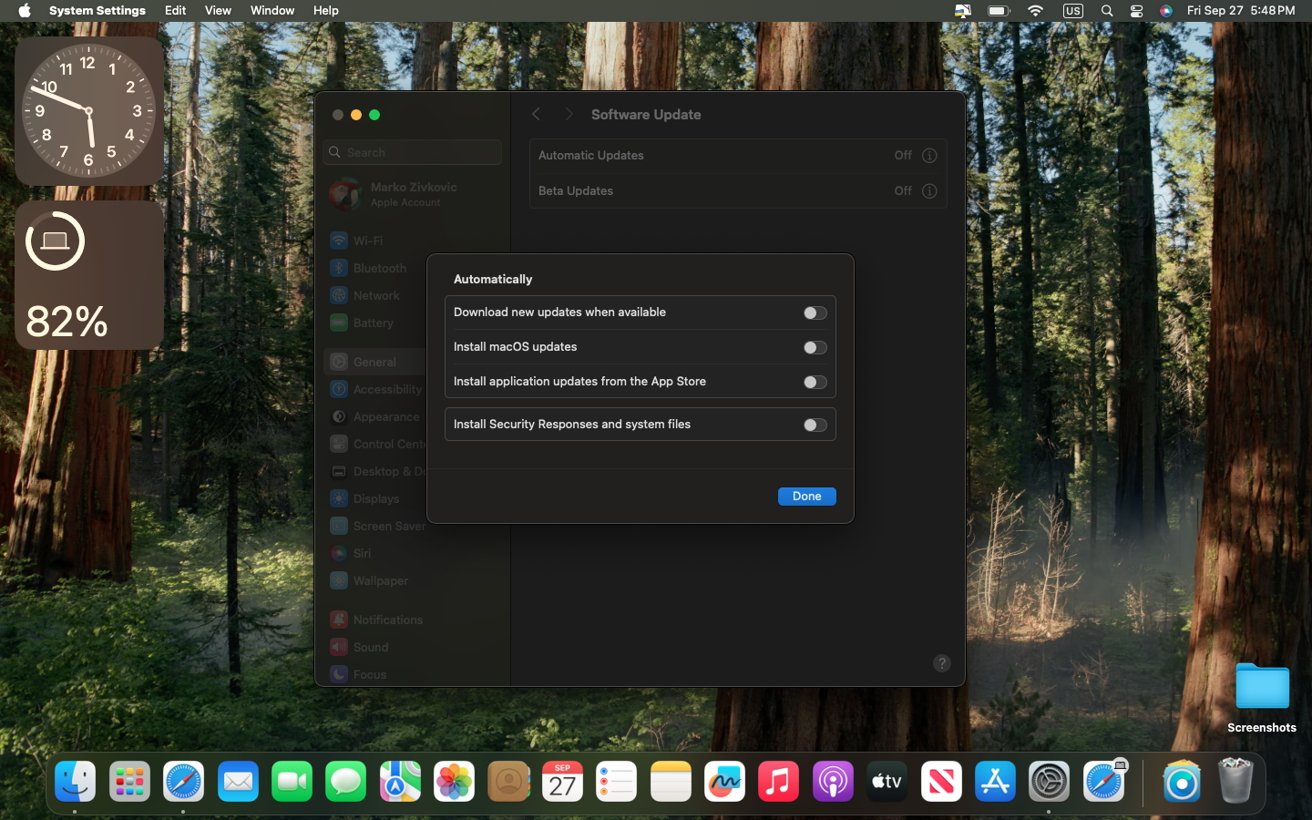Open Music from the Dock
Screen dimensions: 1312x820
tap(778, 781)
